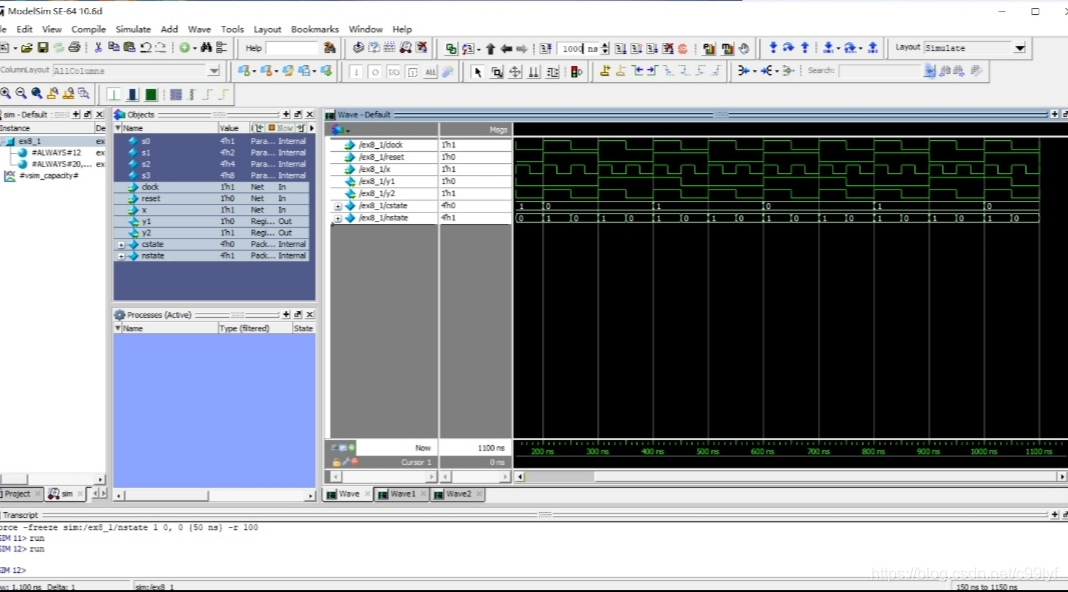
Task: Expand the cstate signal in Wave pane
Action: (x=338, y=206)
